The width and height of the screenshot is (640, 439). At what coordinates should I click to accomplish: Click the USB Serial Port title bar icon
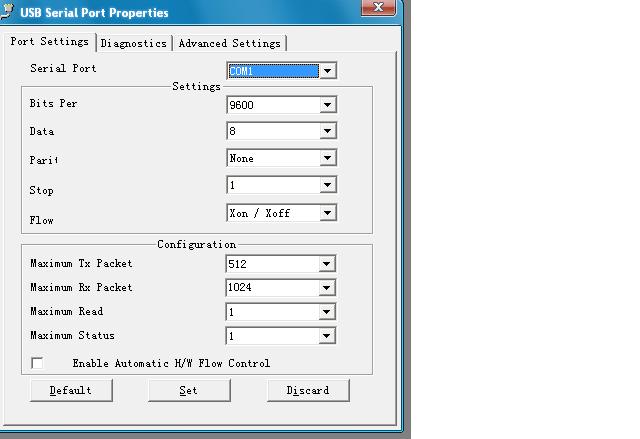tap(7, 12)
